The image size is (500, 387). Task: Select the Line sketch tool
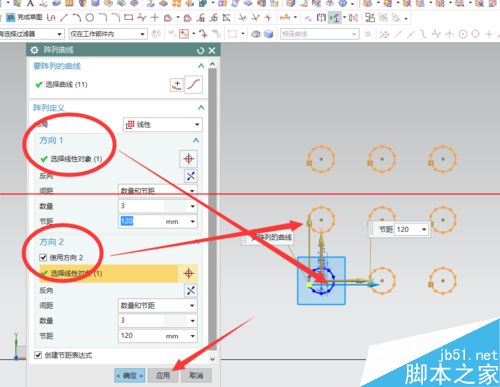pos(64,17)
